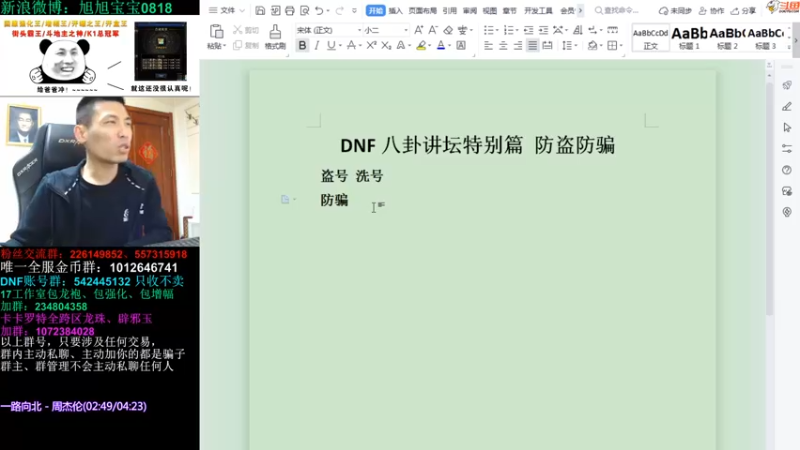Center align the text
Image resolution: width=800 pixels, height=450 pixels.
[503, 45]
